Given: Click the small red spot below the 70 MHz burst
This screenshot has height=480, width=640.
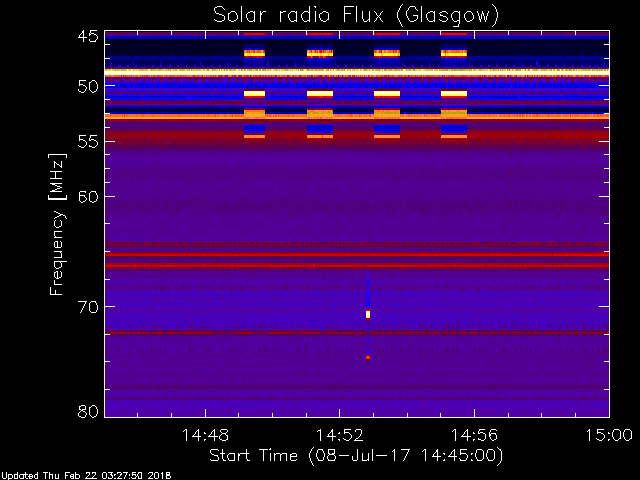Looking at the screenshot, I should pos(368,358).
